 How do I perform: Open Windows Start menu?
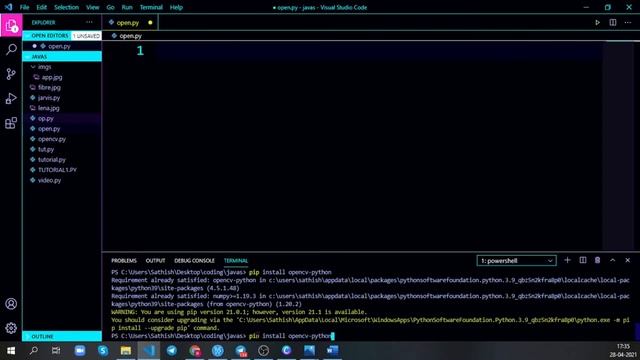point(11,351)
